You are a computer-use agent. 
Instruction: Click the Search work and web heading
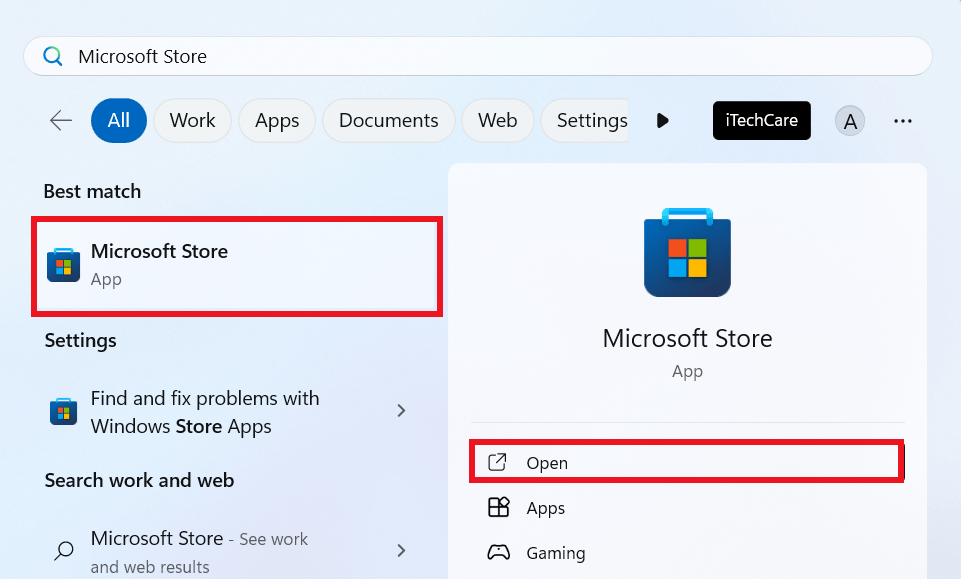click(x=139, y=480)
